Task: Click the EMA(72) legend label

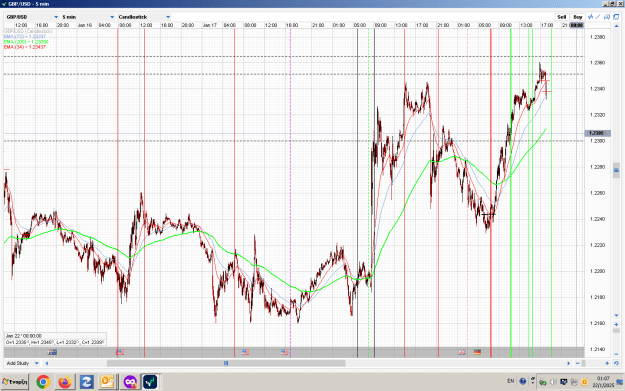Action: point(25,36)
